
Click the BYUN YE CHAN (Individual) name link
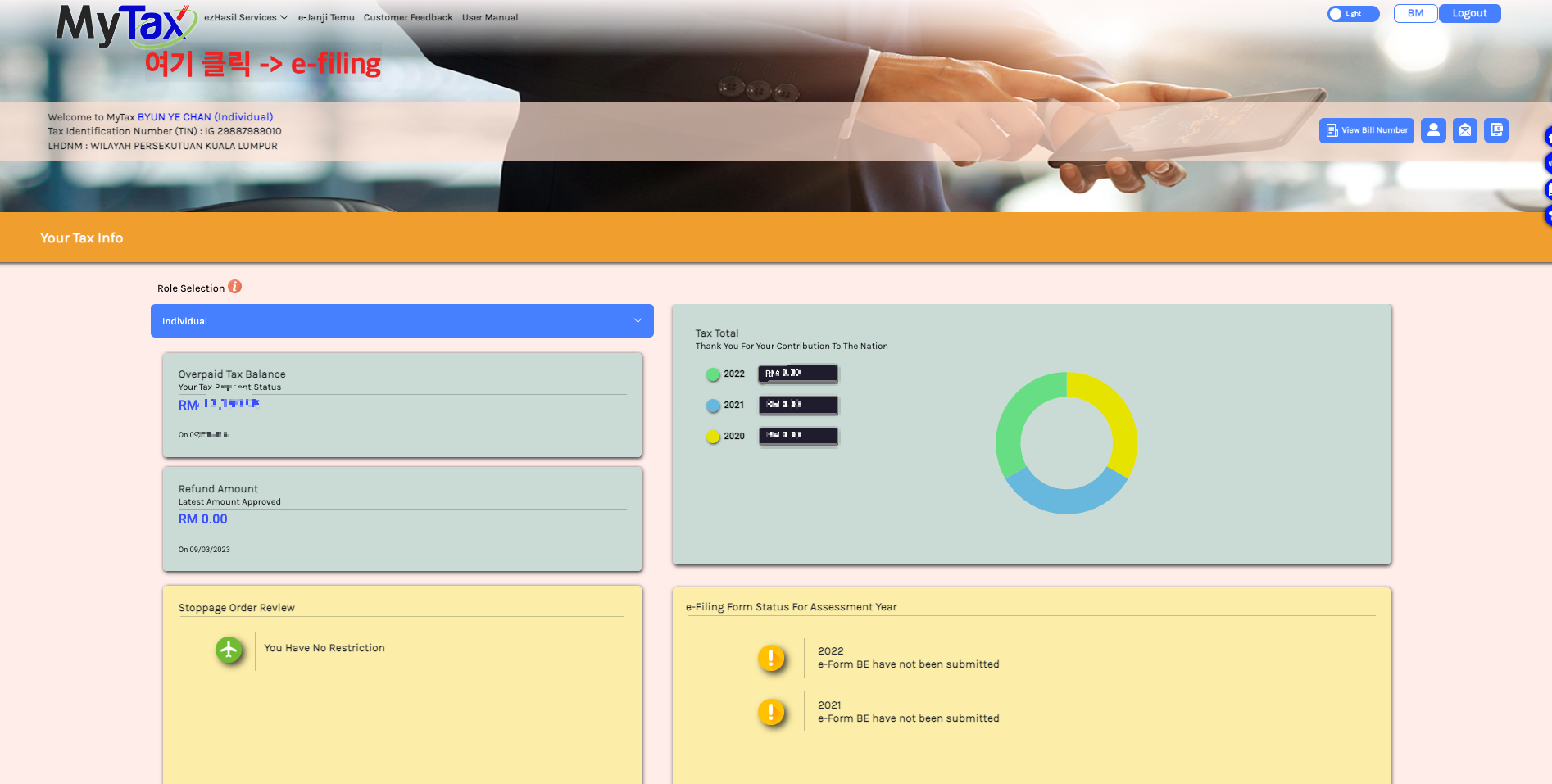click(206, 117)
